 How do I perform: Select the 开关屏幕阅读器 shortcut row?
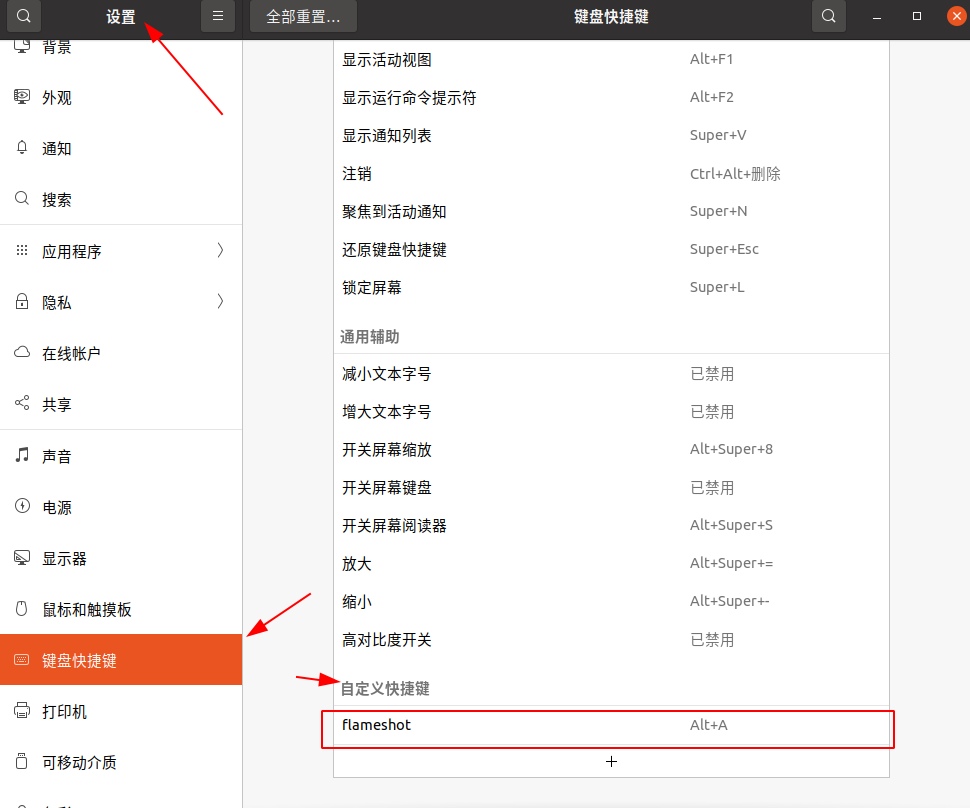pos(611,526)
